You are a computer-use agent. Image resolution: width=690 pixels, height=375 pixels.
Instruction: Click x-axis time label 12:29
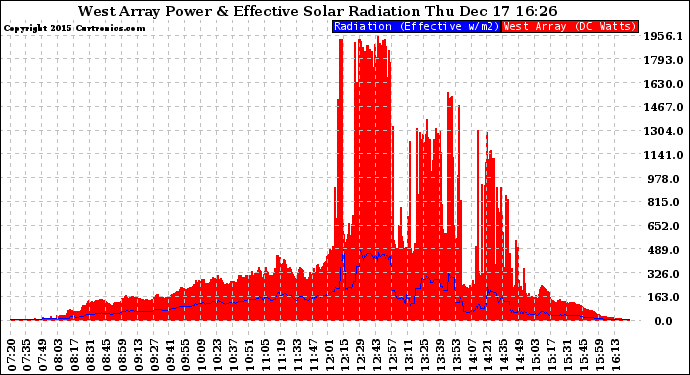pos(361,355)
